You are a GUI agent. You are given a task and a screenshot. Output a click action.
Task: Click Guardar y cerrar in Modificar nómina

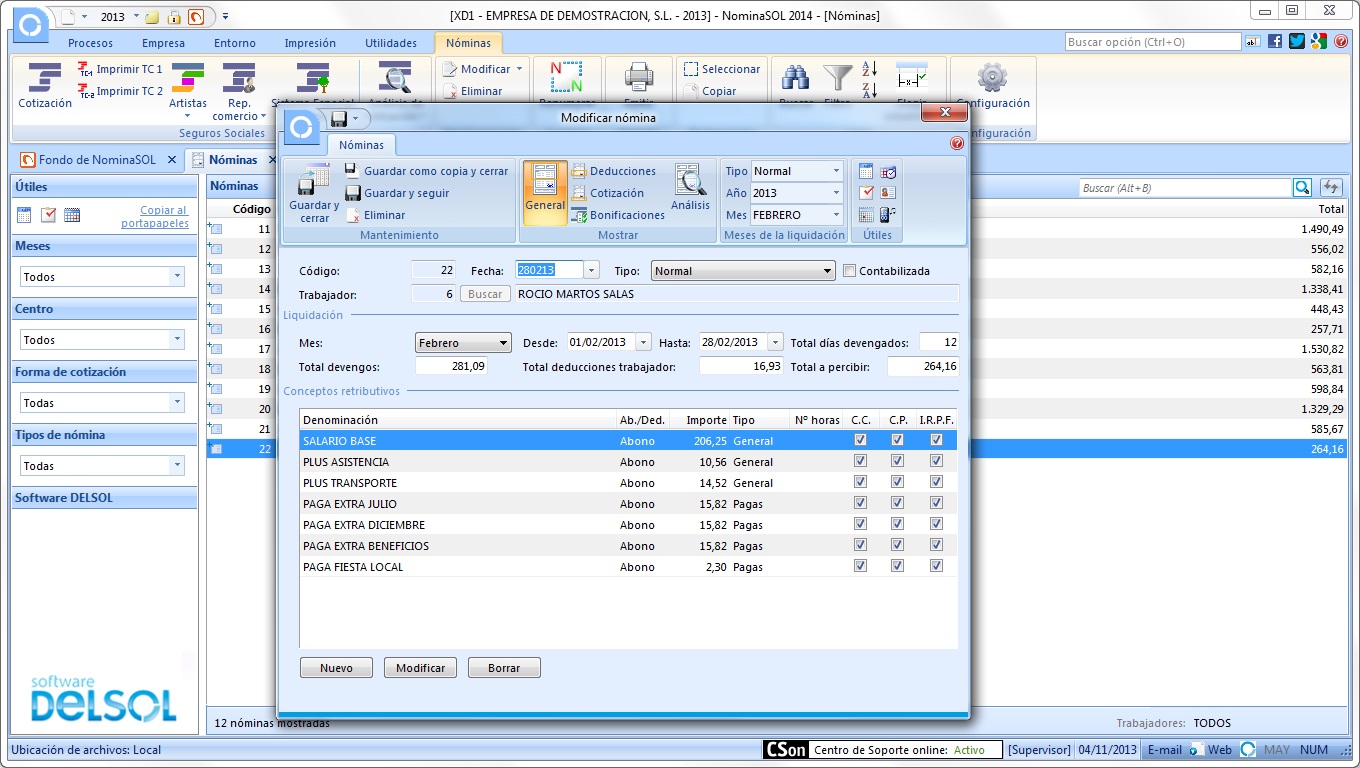(x=314, y=194)
